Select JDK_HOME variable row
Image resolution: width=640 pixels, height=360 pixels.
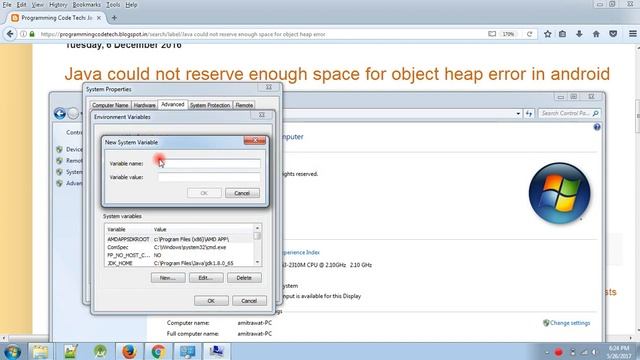(179, 263)
